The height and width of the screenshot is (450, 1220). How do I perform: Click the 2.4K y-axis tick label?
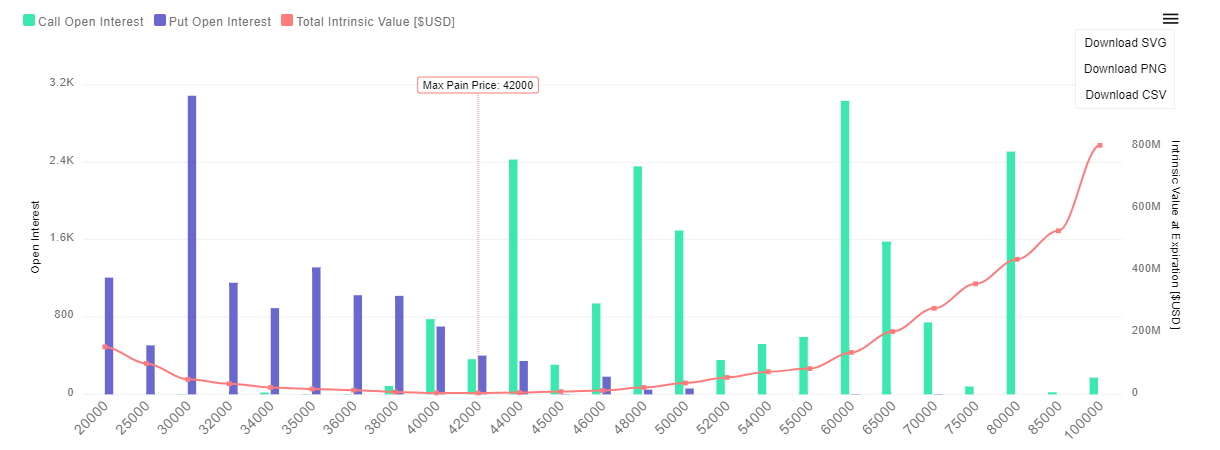point(62,160)
